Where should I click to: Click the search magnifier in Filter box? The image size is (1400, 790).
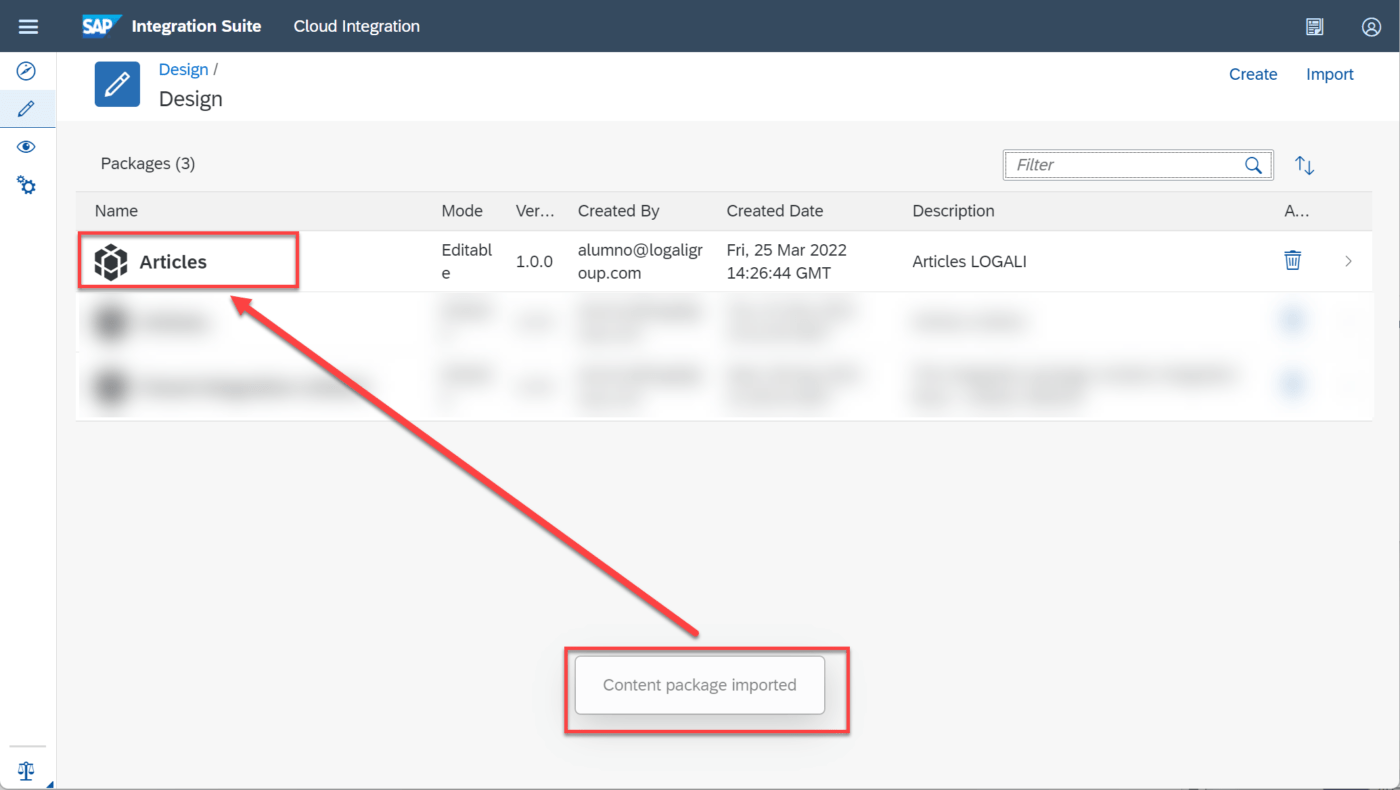pyautogui.click(x=1253, y=165)
